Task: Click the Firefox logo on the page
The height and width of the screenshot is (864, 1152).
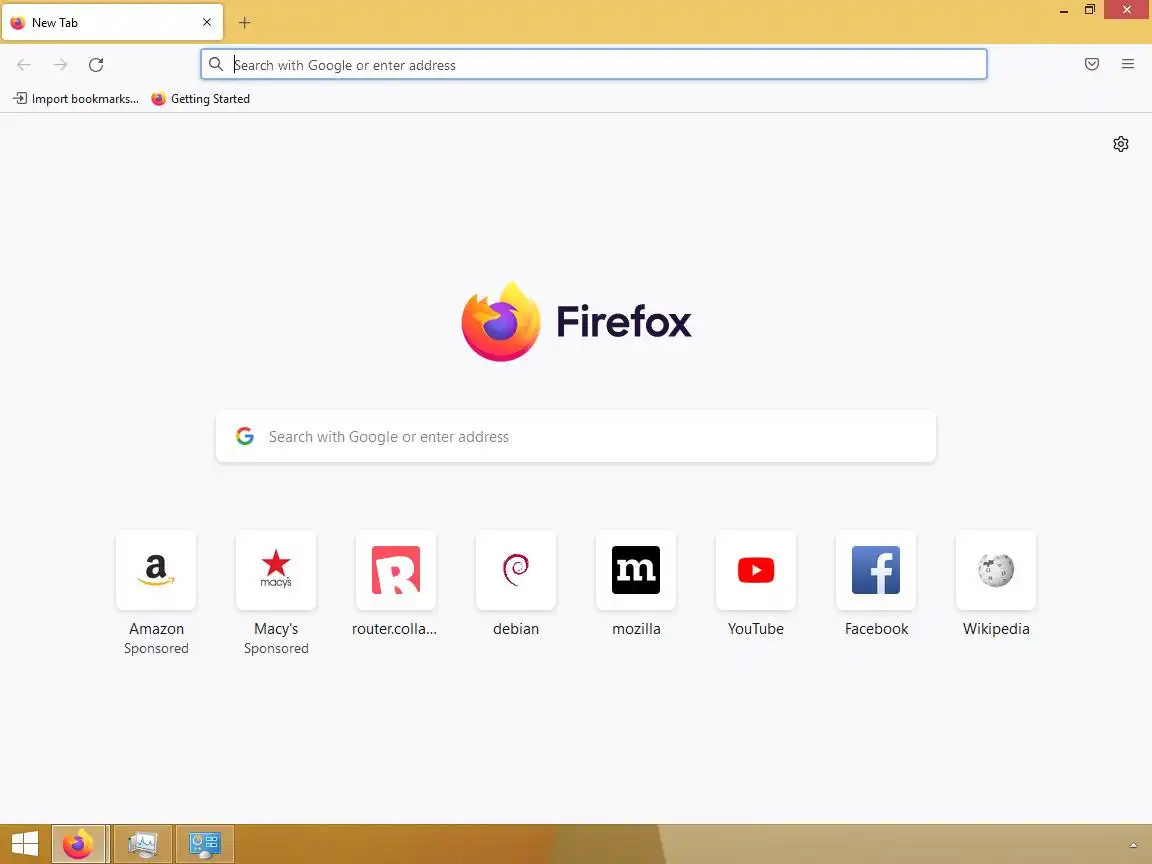Action: click(576, 322)
